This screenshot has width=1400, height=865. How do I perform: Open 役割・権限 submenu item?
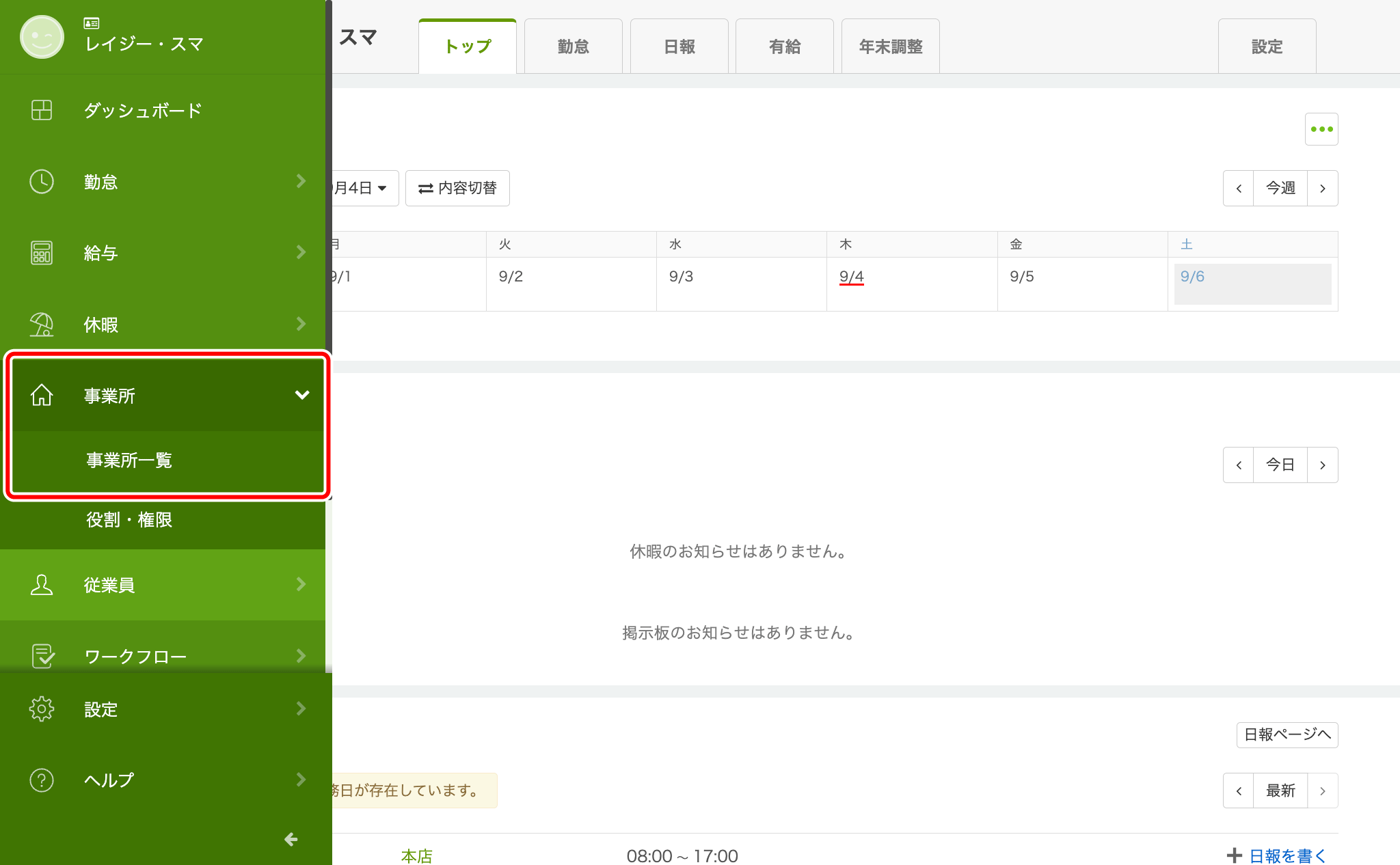(129, 520)
